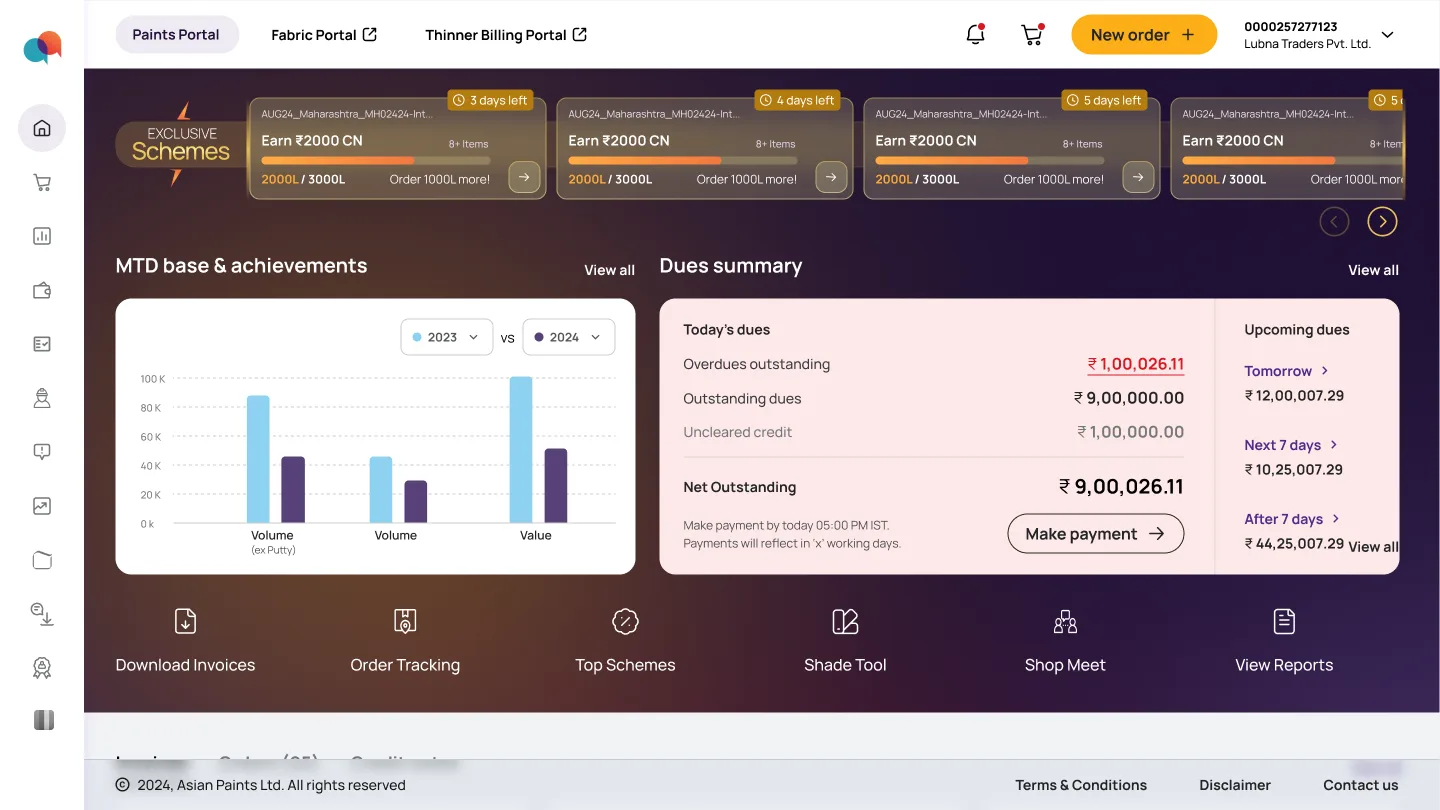Click the Download Invoices icon

pyautogui.click(x=185, y=621)
